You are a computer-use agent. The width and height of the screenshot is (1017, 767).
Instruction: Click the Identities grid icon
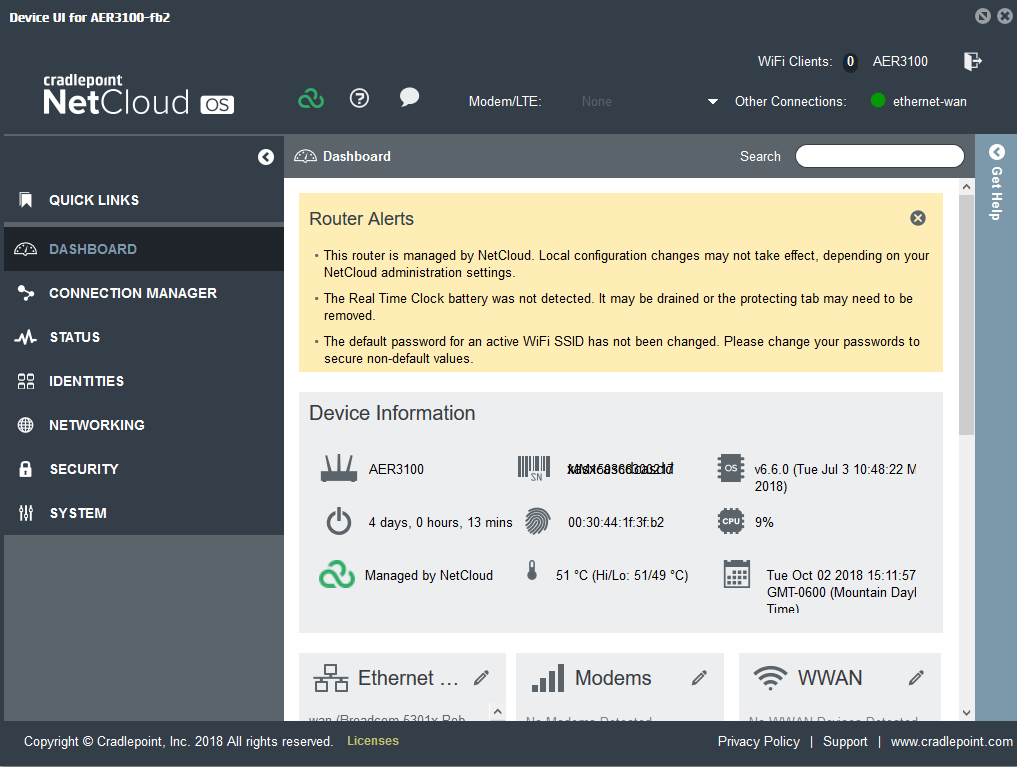point(25,381)
